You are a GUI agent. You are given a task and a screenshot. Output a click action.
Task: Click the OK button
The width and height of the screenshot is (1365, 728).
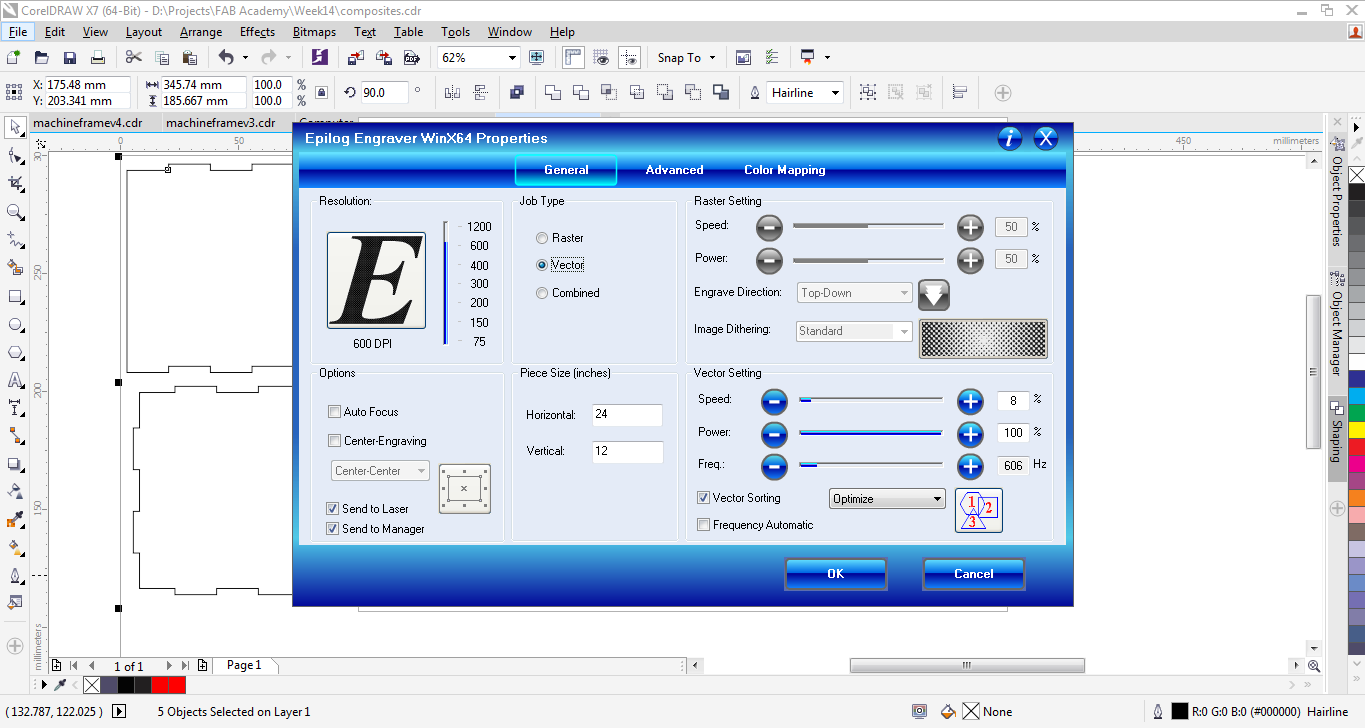tap(835, 574)
